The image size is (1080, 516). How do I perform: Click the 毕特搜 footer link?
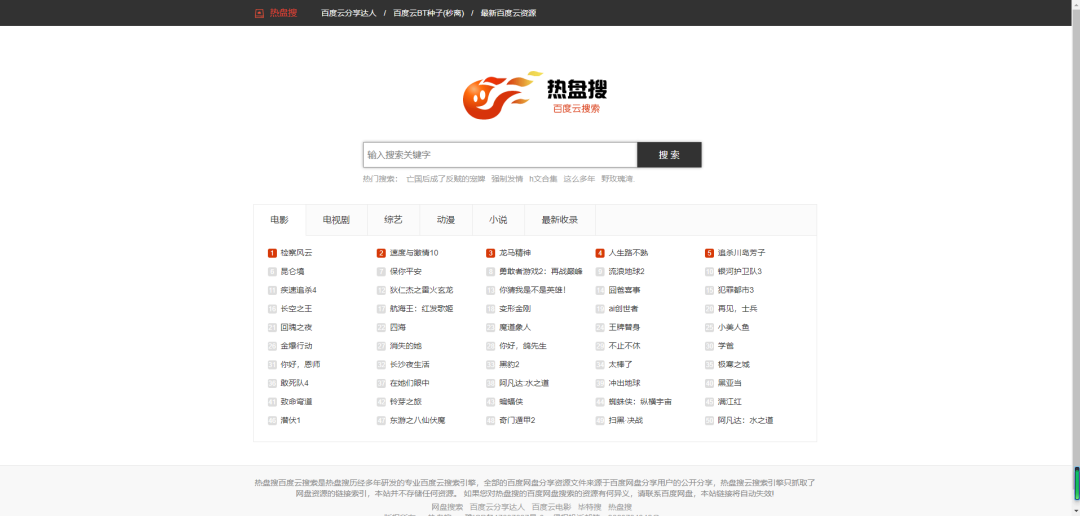point(590,507)
